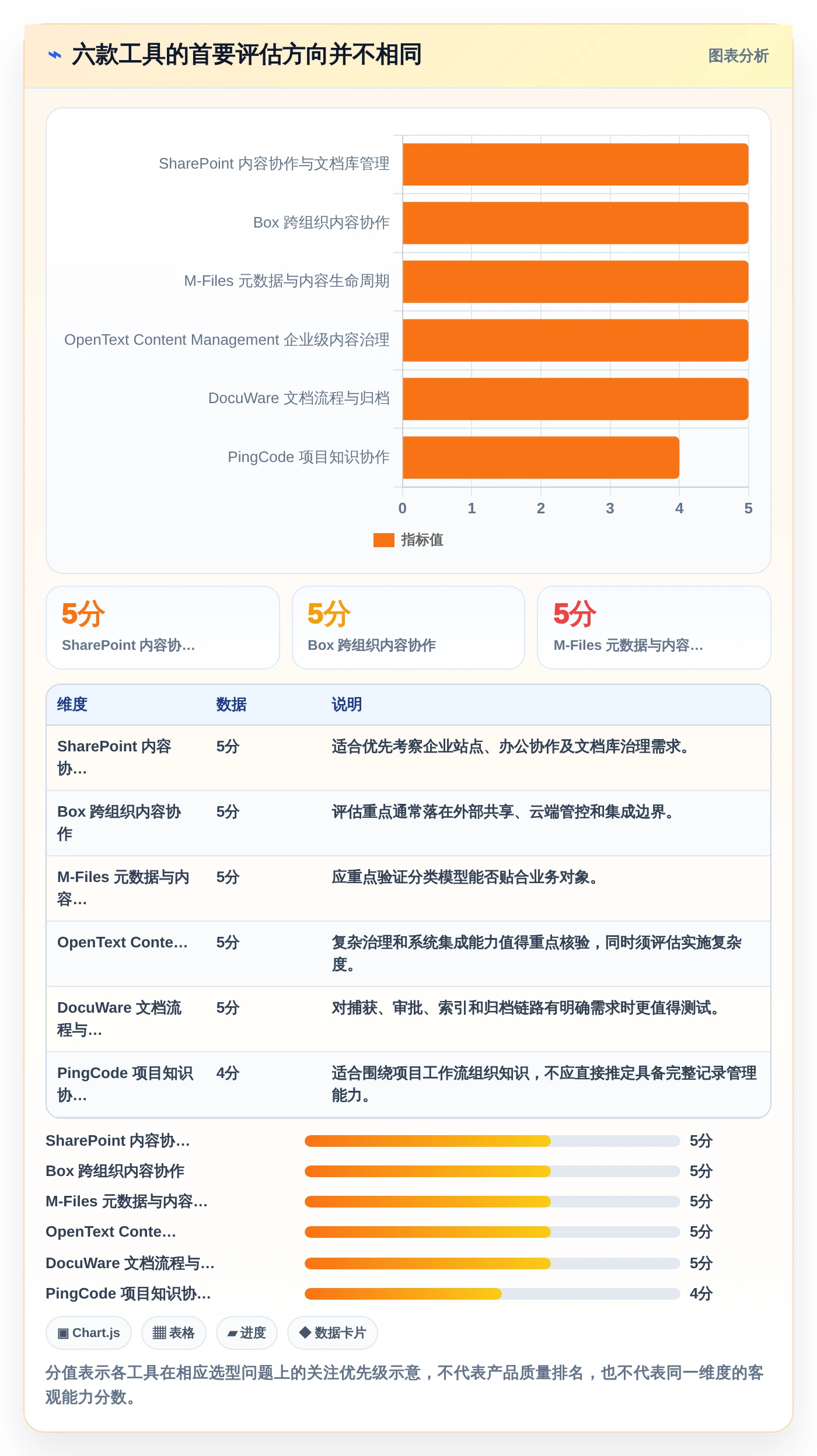Click the SharePoint 内容协… progress bar
This screenshot has height=1456, width=817.
492,1141
